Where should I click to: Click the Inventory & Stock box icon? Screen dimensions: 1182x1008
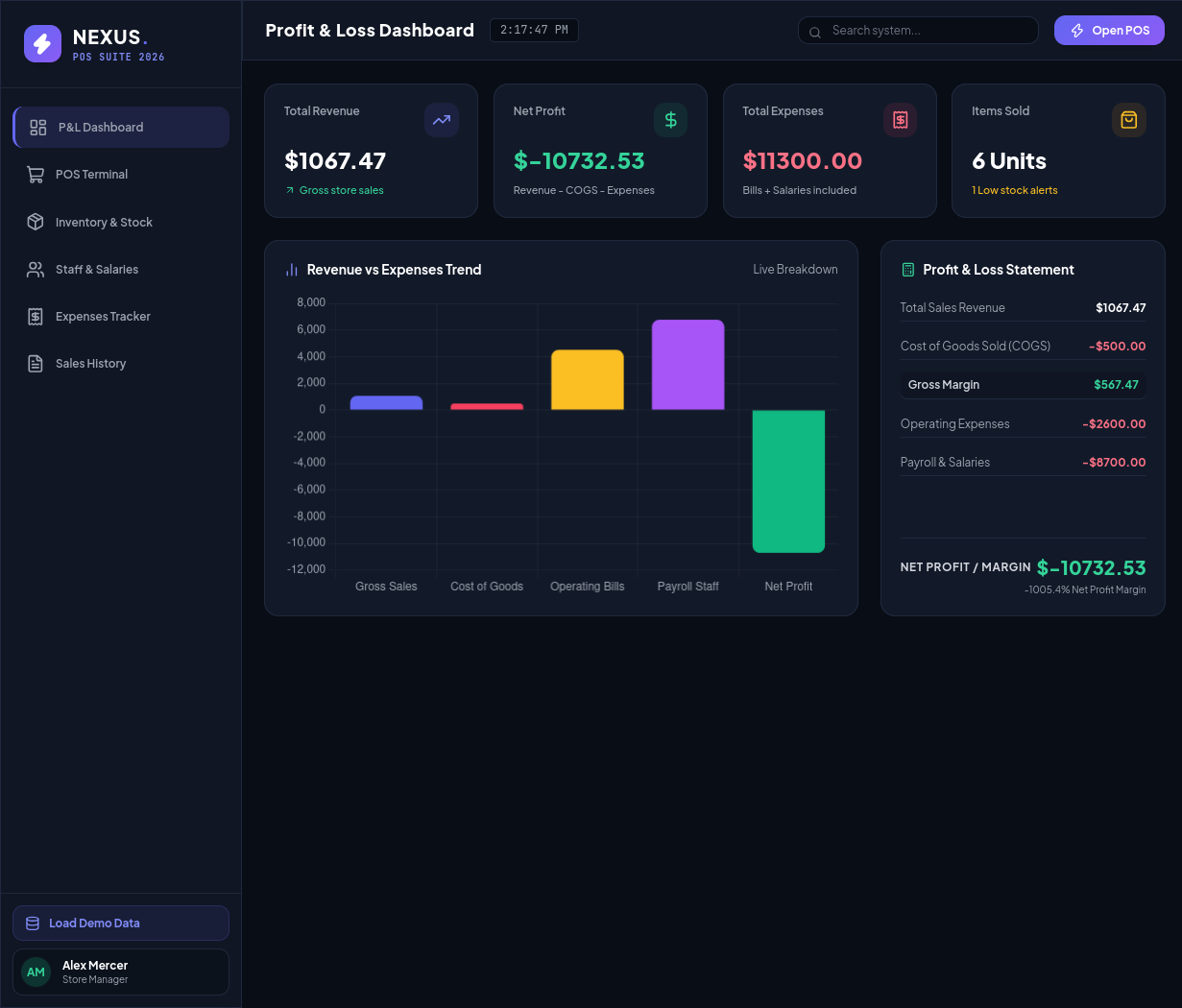coord(36,222)
